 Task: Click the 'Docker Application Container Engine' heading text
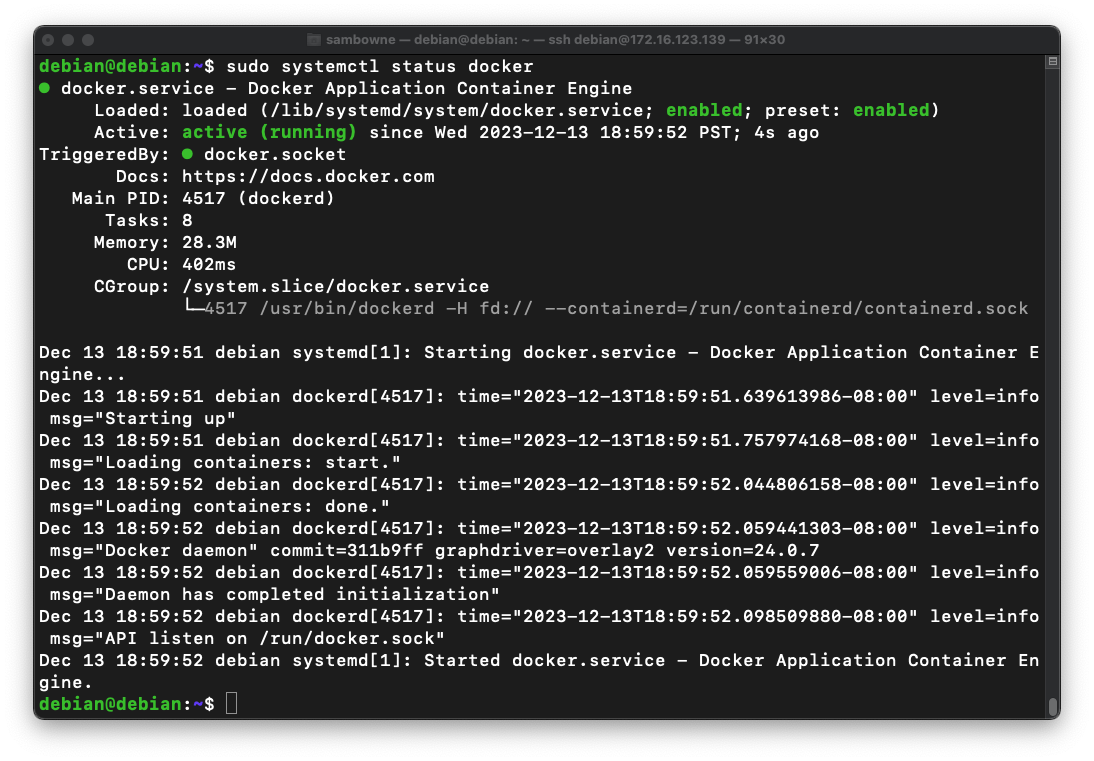440,88
